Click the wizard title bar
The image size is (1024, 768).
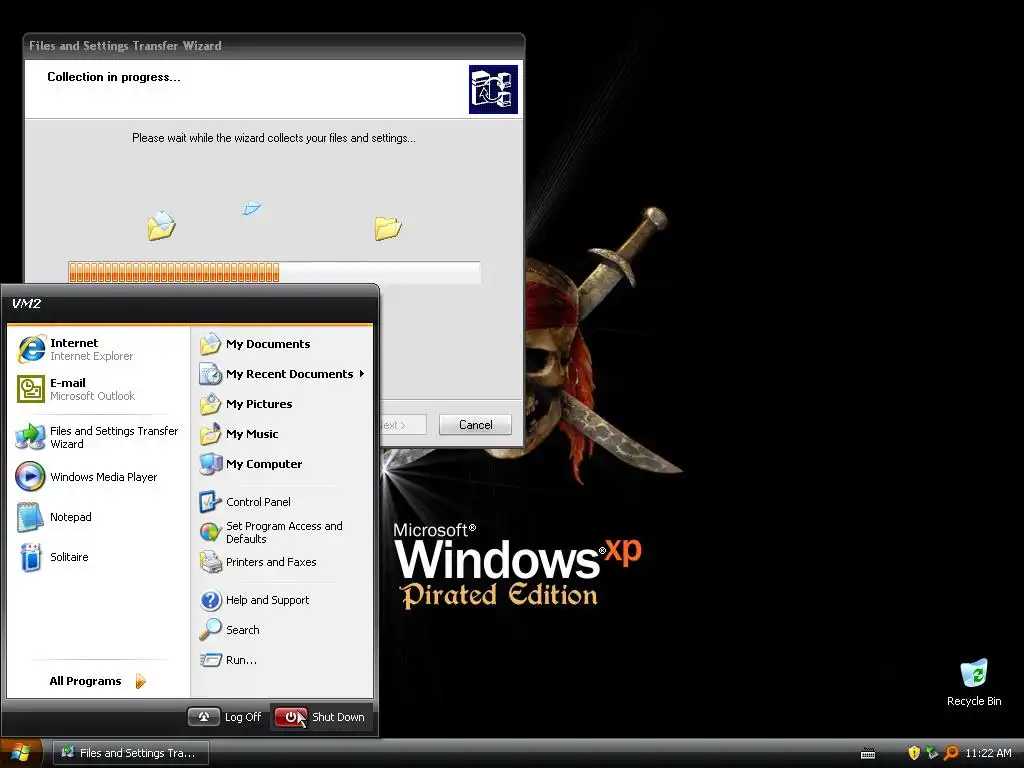(274, 46)
